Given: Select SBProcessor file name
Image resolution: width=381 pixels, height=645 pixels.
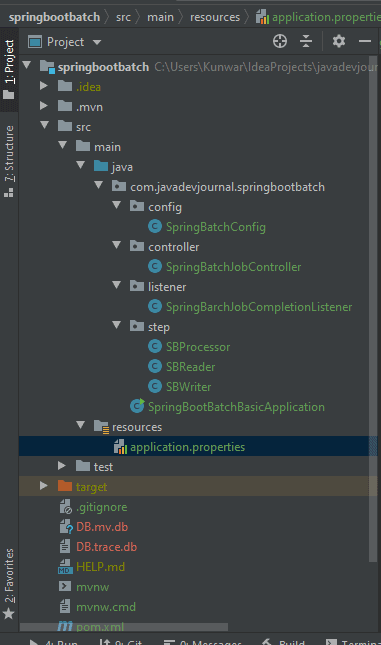Looking at the screenshot, I should (198, 346).
